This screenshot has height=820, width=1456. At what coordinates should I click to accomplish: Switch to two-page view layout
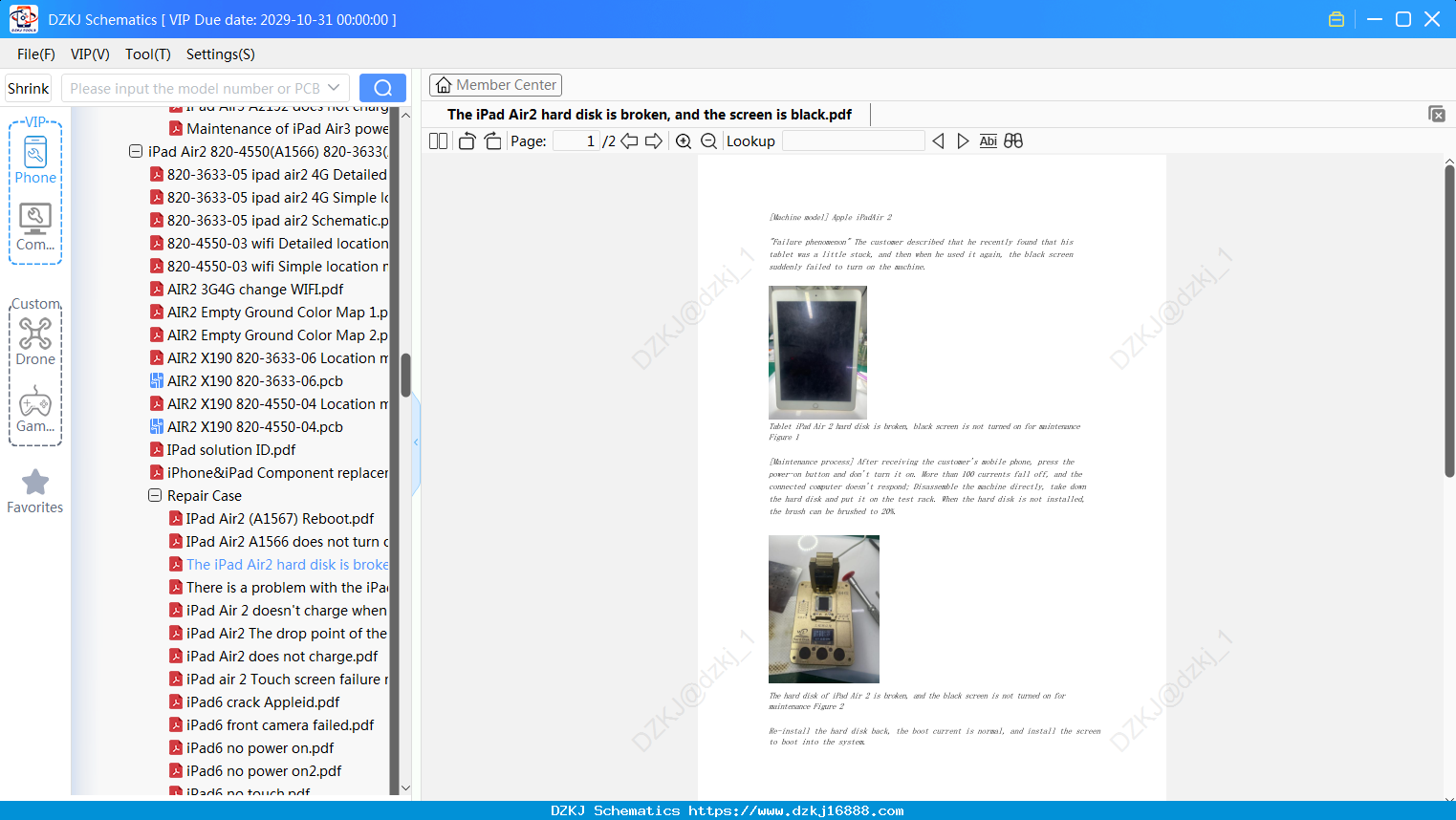click(438, 141)
